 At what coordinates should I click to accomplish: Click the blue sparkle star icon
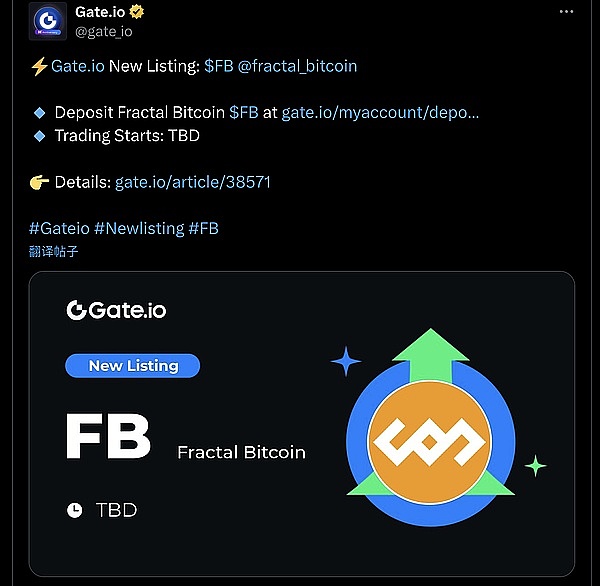coord(345,361)
